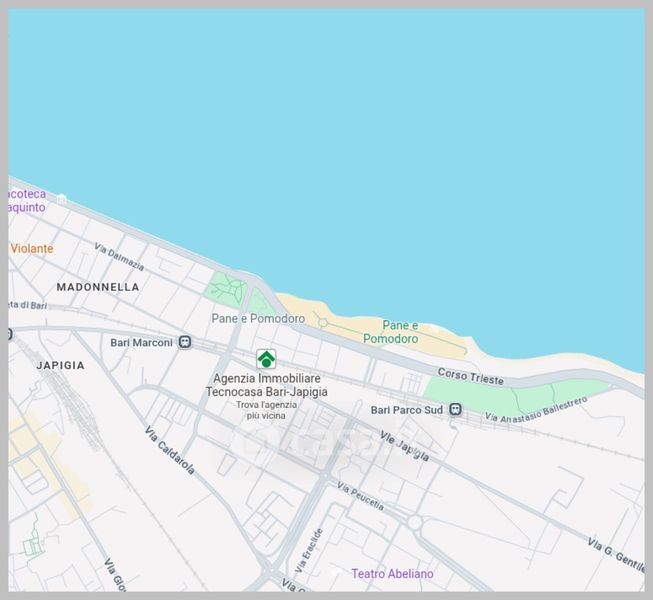Viewport: 653px width, 600px height.
Task: Click the roundabout on Via Peucezia
Action: click(x=414, y=522)
